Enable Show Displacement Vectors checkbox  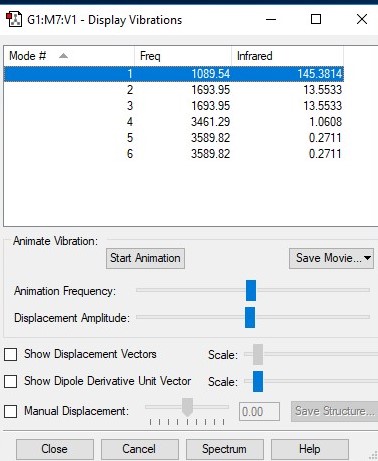point(11,354)
